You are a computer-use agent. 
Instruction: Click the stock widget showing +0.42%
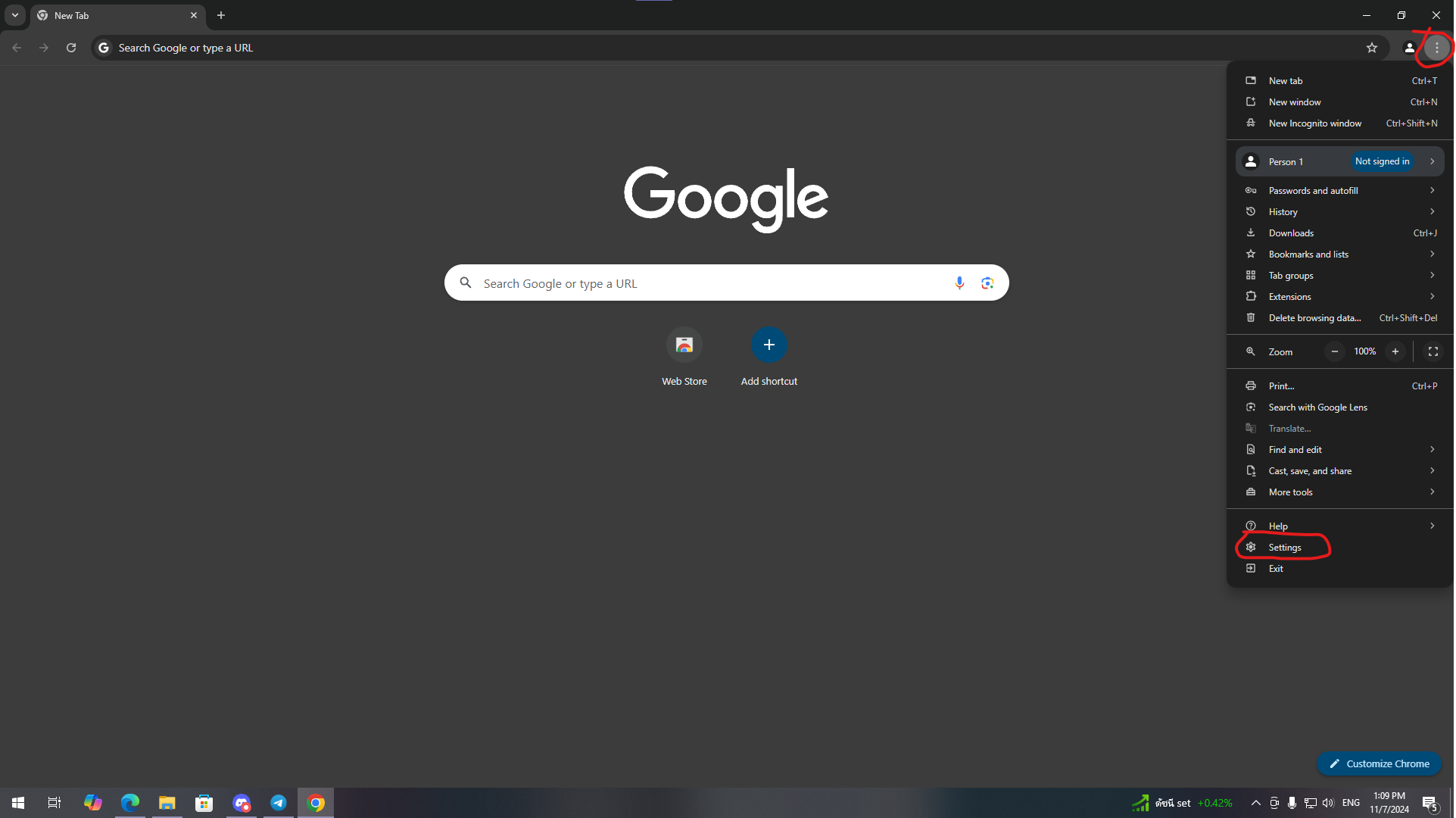(1183, 804)
